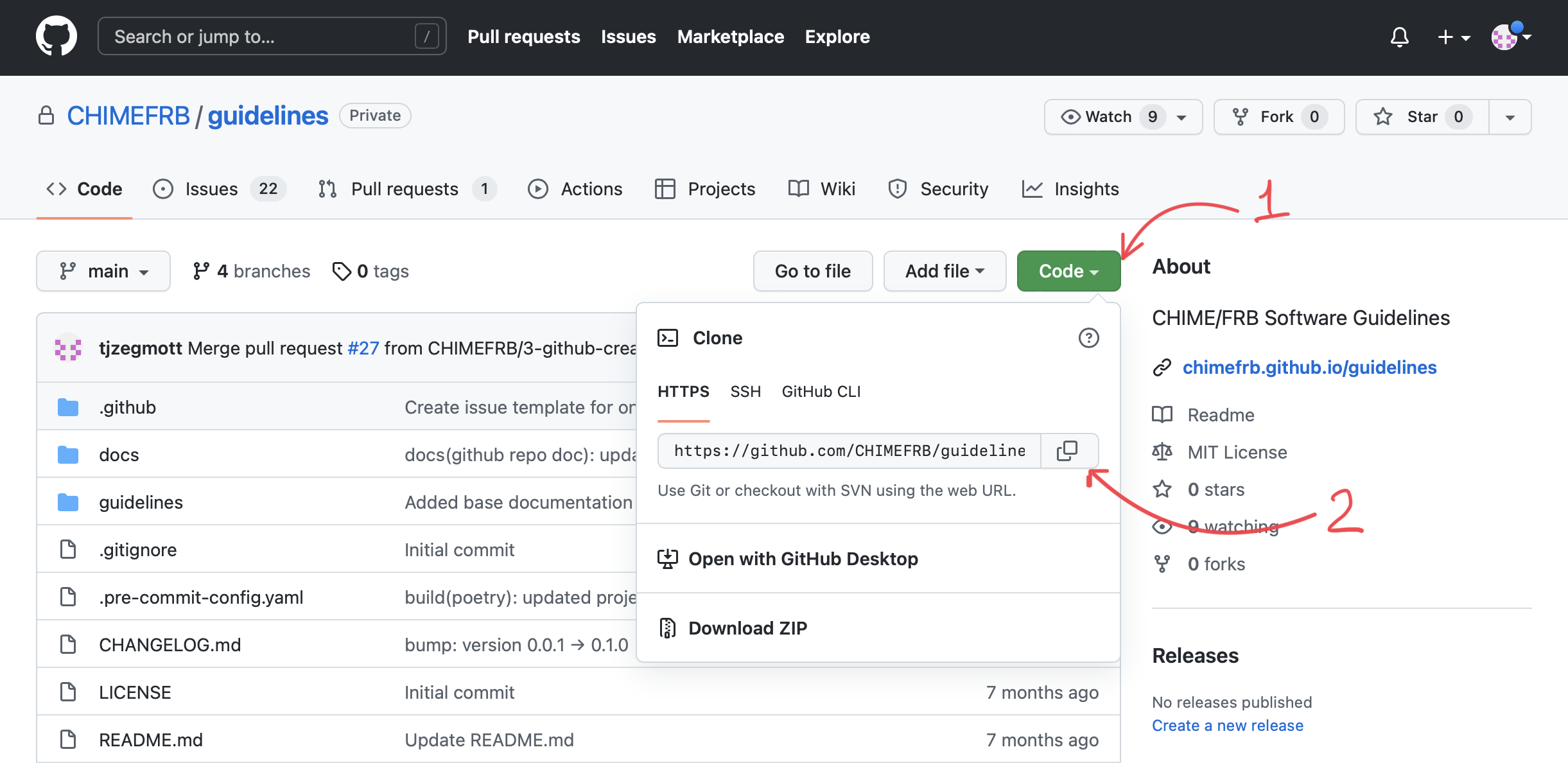
Task: Switch to the Wiki tab
Action: [x=821, y=189]
